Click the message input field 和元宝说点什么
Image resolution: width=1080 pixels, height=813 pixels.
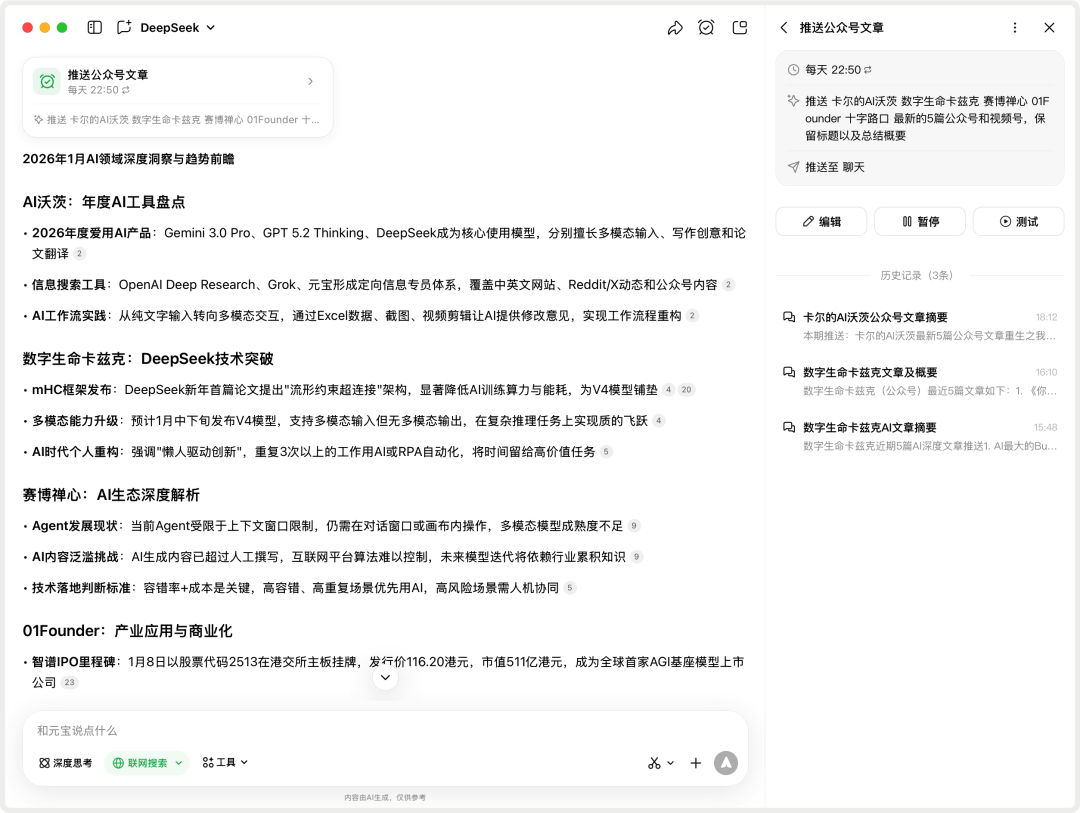coord(300,730)
